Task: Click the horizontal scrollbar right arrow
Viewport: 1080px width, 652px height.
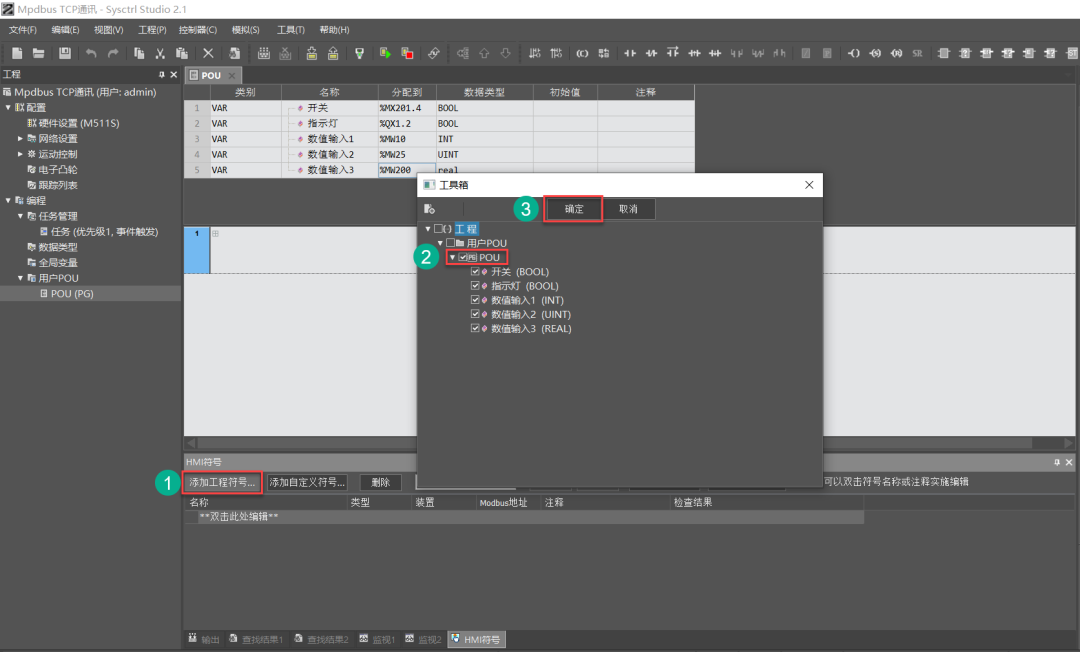Action: click(x=1068, y=443)
